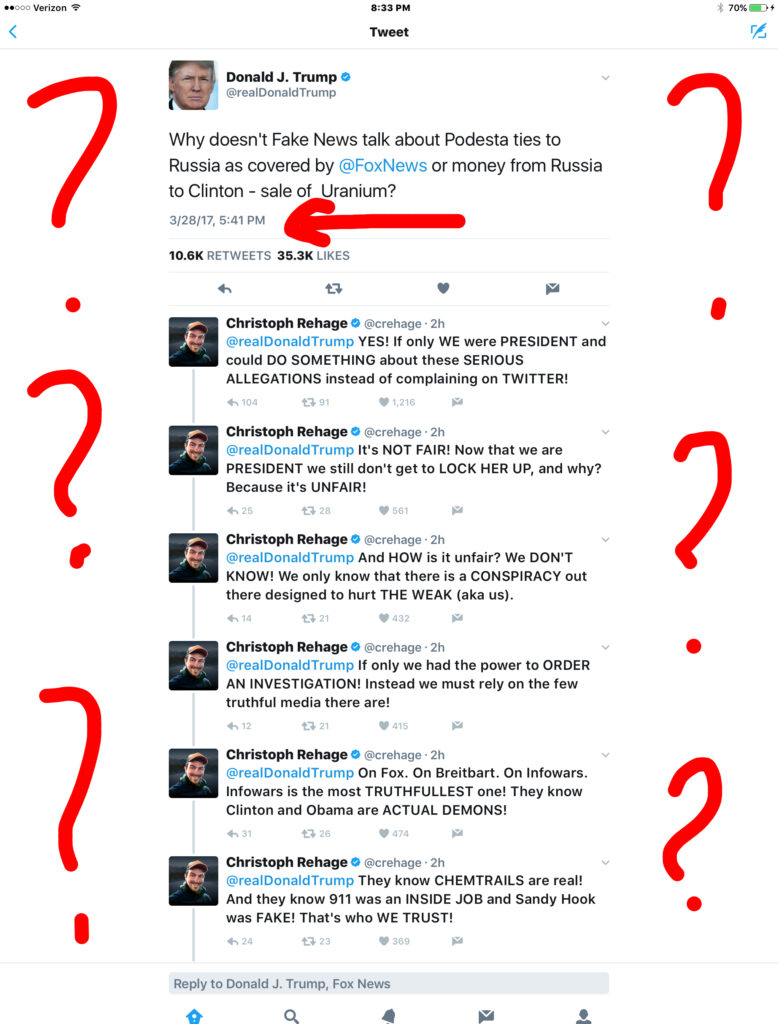Image resolution: width=778 pixels, height=1024 pixels.
Task: Like the main tweet with the heart icon
Action: pyautogui.click(x=443, y=288)
